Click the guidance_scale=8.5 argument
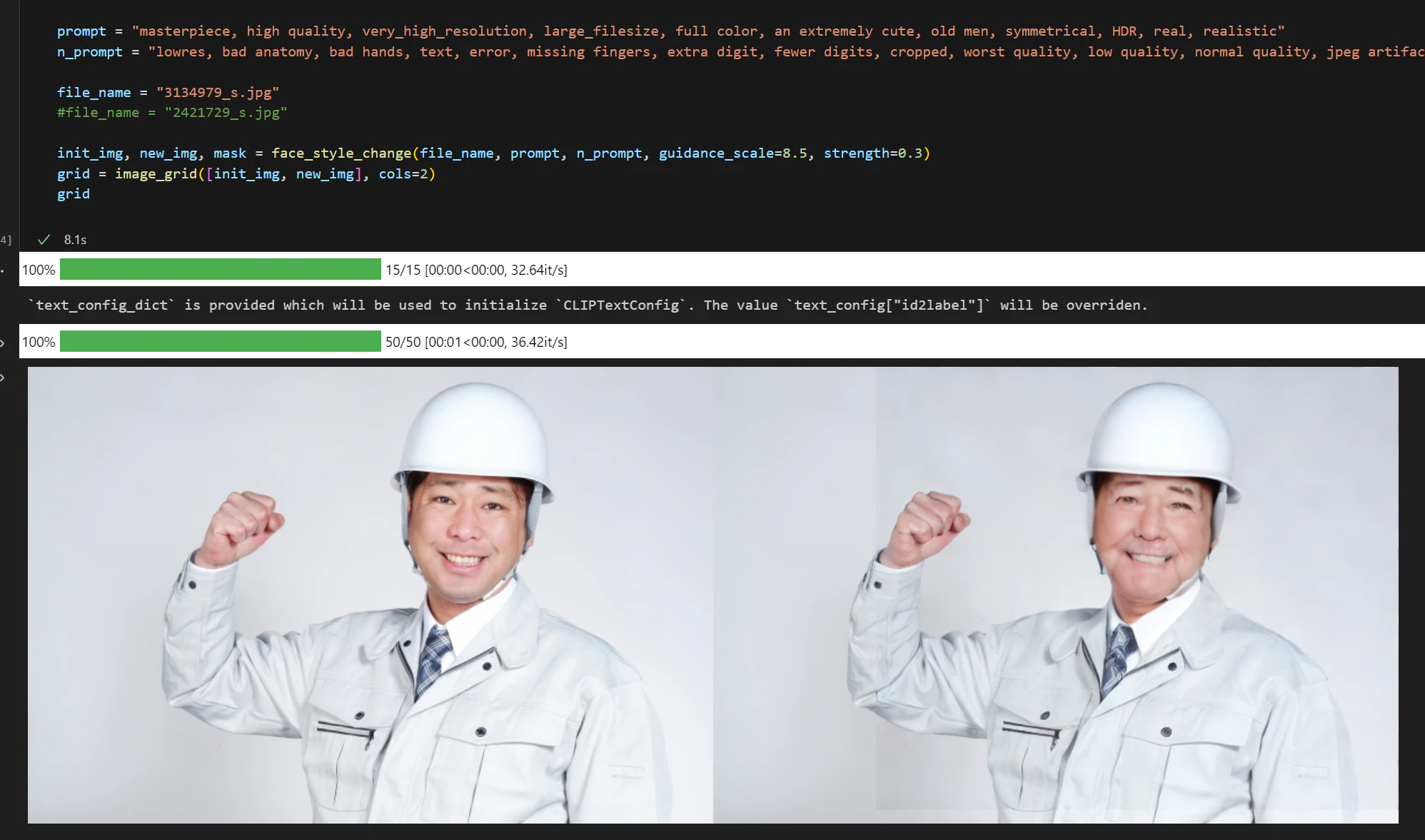 [732, 153]
